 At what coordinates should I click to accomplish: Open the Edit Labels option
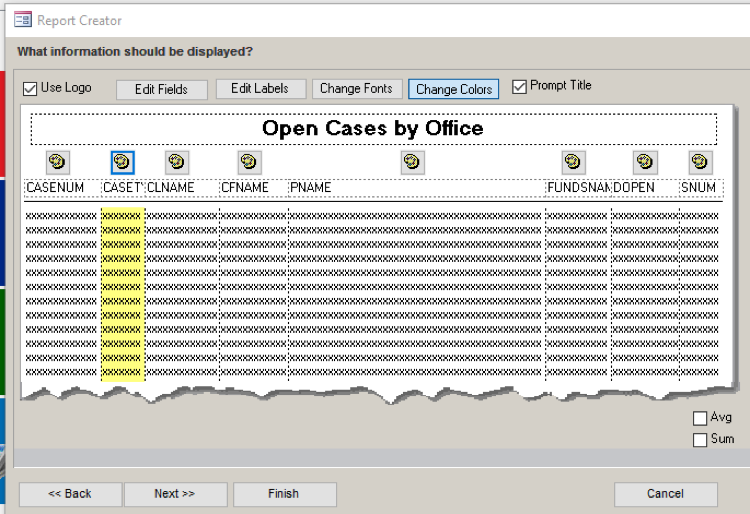pos(260,89)
